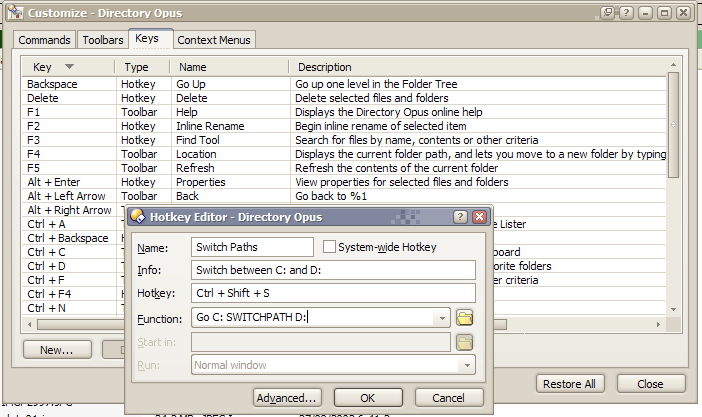The width and height of the screenshot is (702, 417).
Task: Select the Keys tab
Action: coord(147,39)
